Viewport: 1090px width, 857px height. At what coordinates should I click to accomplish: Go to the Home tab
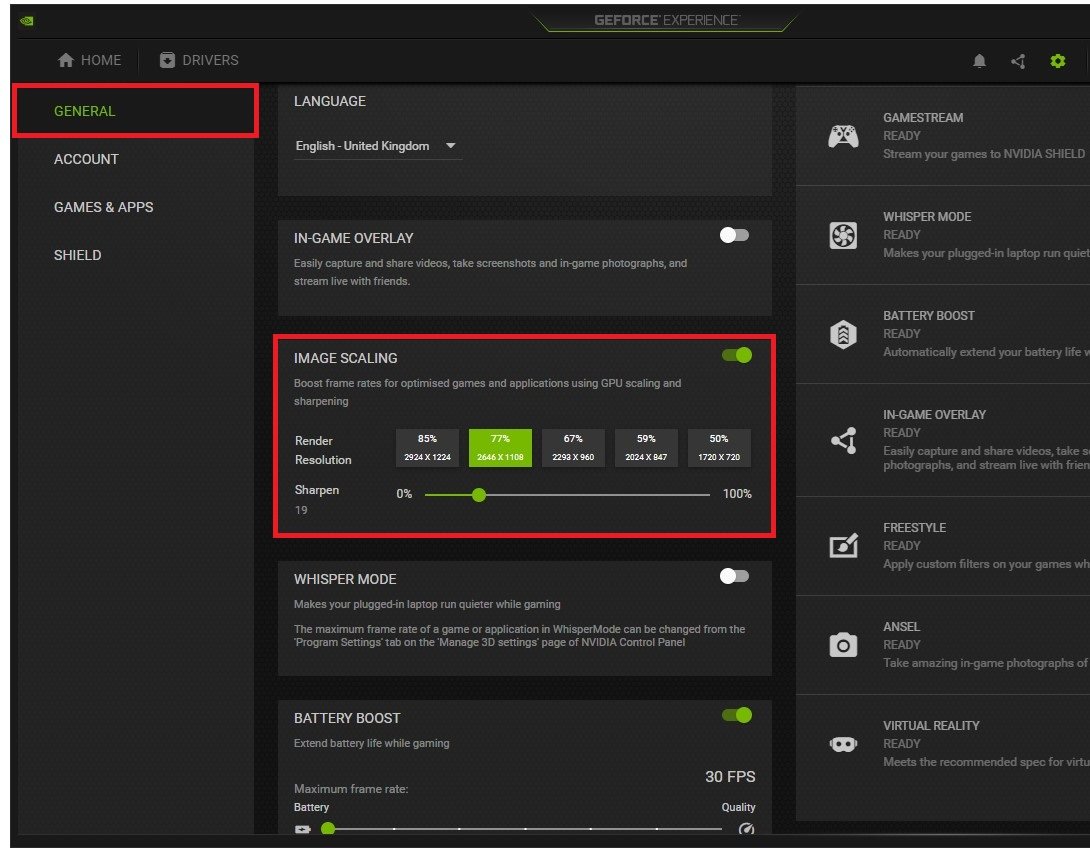tap(90, 60)
